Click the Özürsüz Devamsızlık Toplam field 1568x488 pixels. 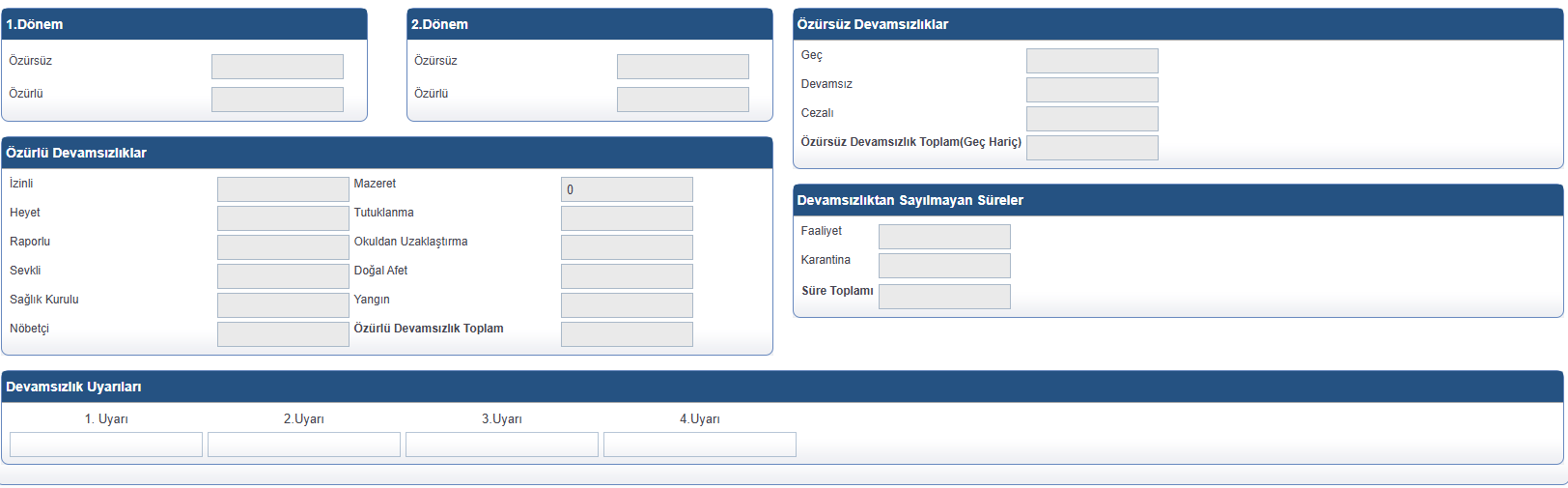point(1092,148)
